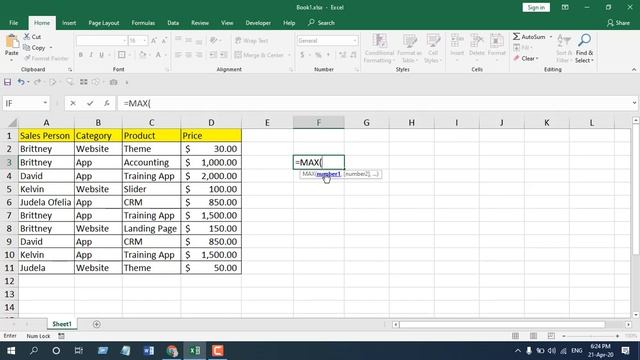This screenshot has height=360, width=640.
Task: Open Chrome from the taskbar
Action: (x=172, y=351)
